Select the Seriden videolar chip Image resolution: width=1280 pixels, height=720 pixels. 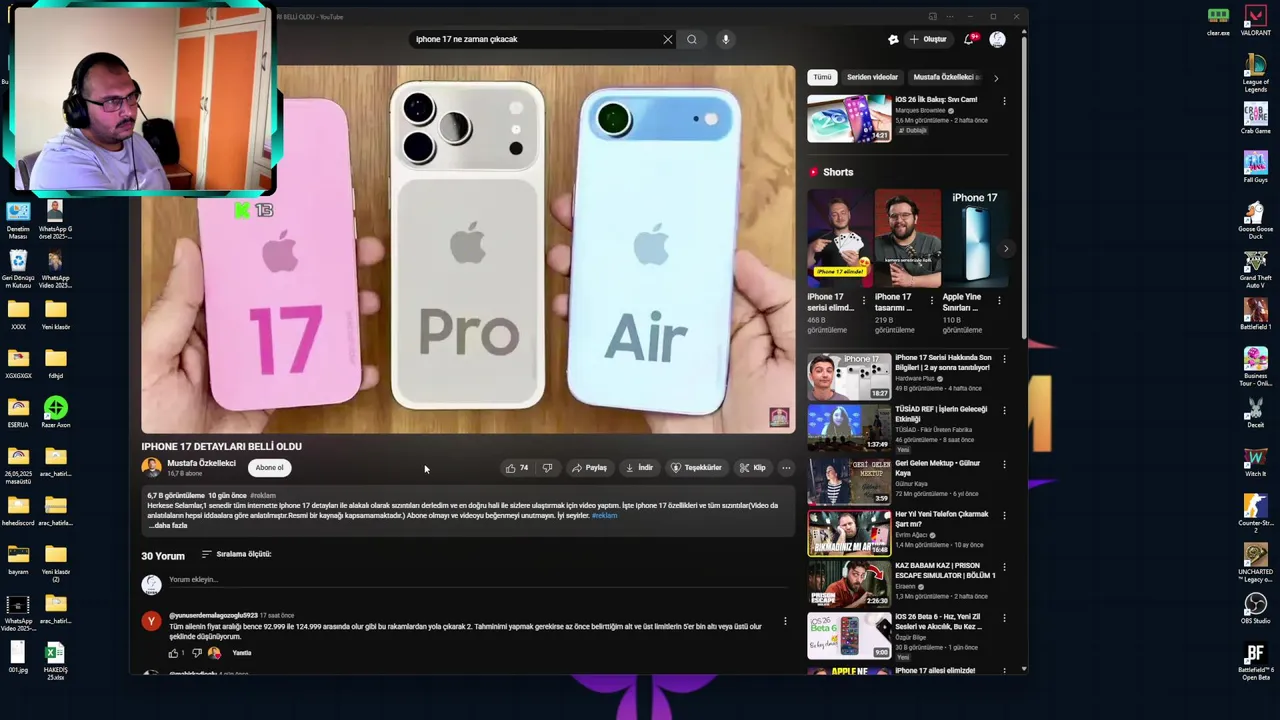[872, 77]
